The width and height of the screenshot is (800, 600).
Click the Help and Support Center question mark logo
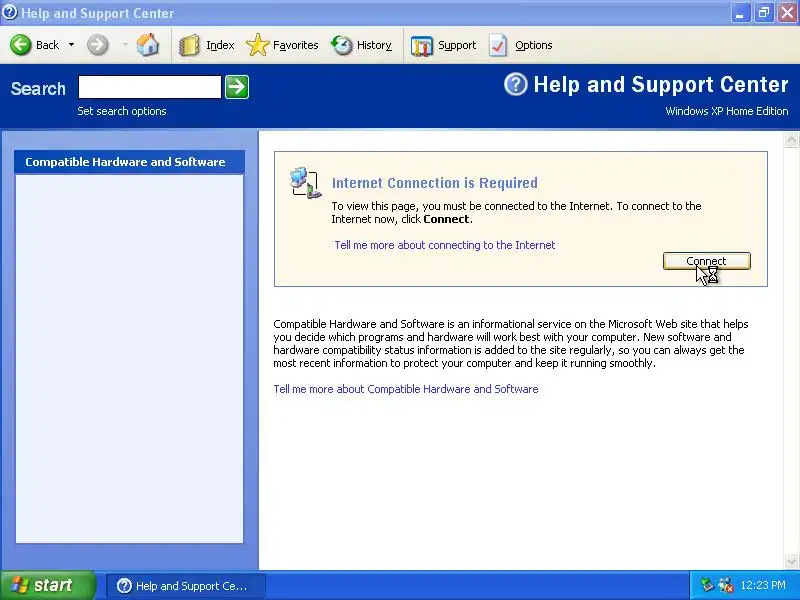pyautogui.click(x=515, y=84)
